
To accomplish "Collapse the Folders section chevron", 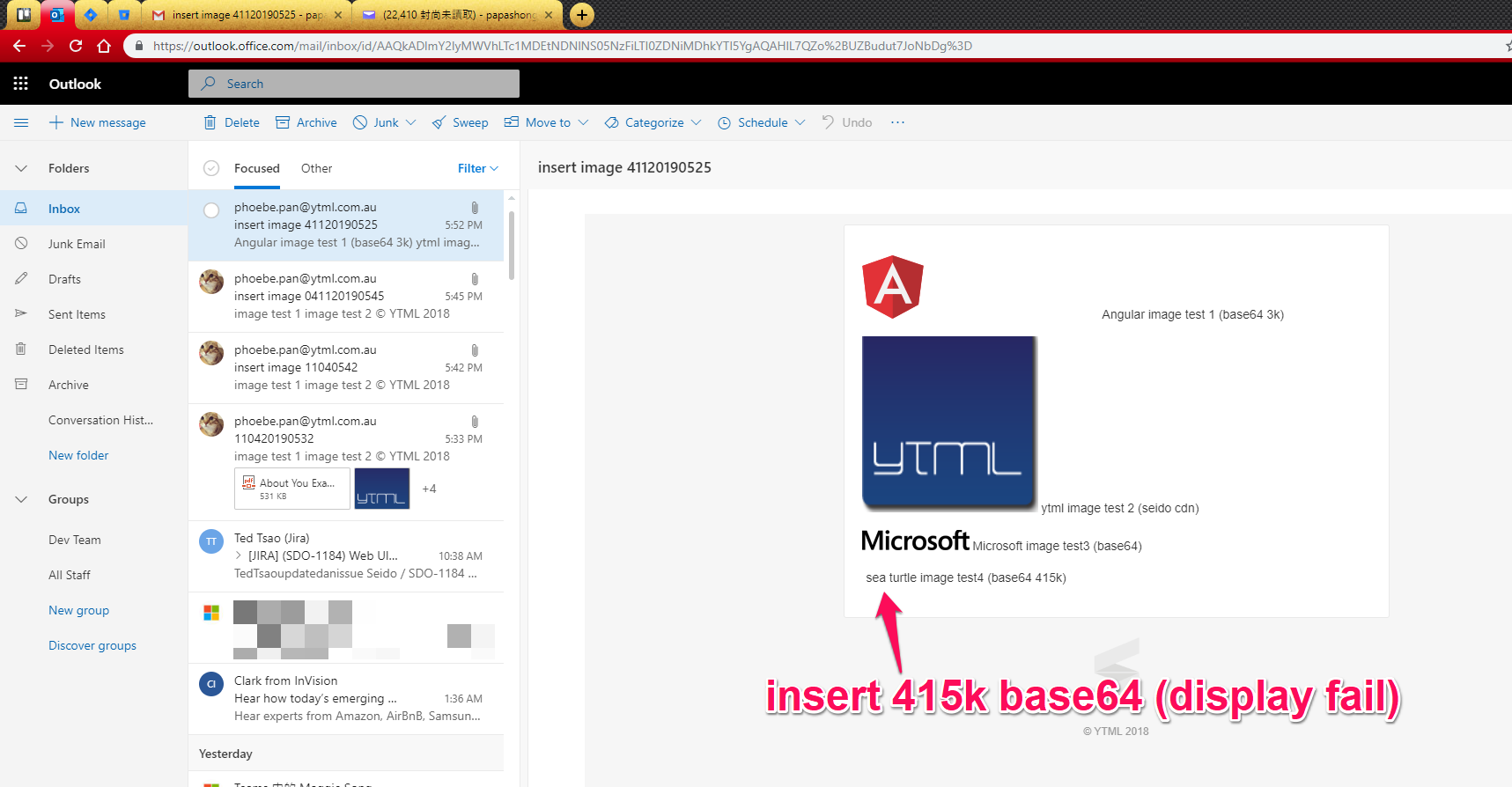I will click(x=21, y=168).
